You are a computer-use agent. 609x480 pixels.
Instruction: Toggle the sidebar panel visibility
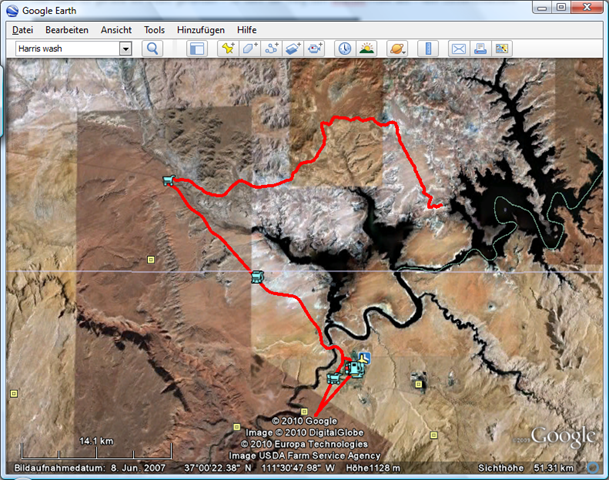[196, 48]
